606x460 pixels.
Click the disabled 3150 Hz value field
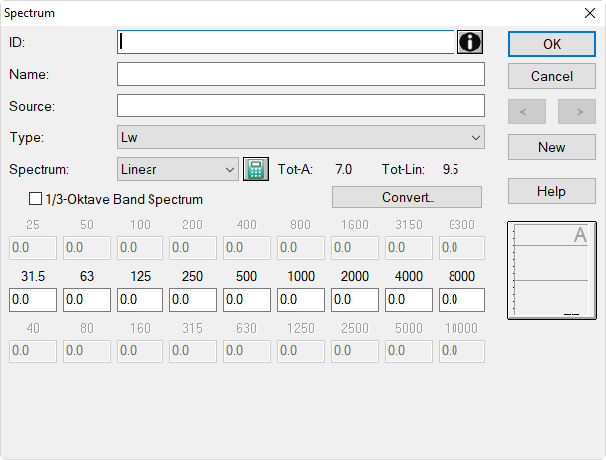tap(409, 248)
